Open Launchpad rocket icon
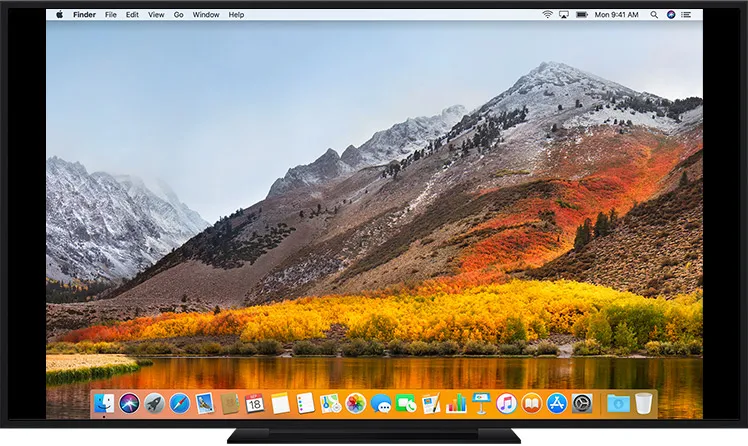748x446 pixels. click(154, 403)
